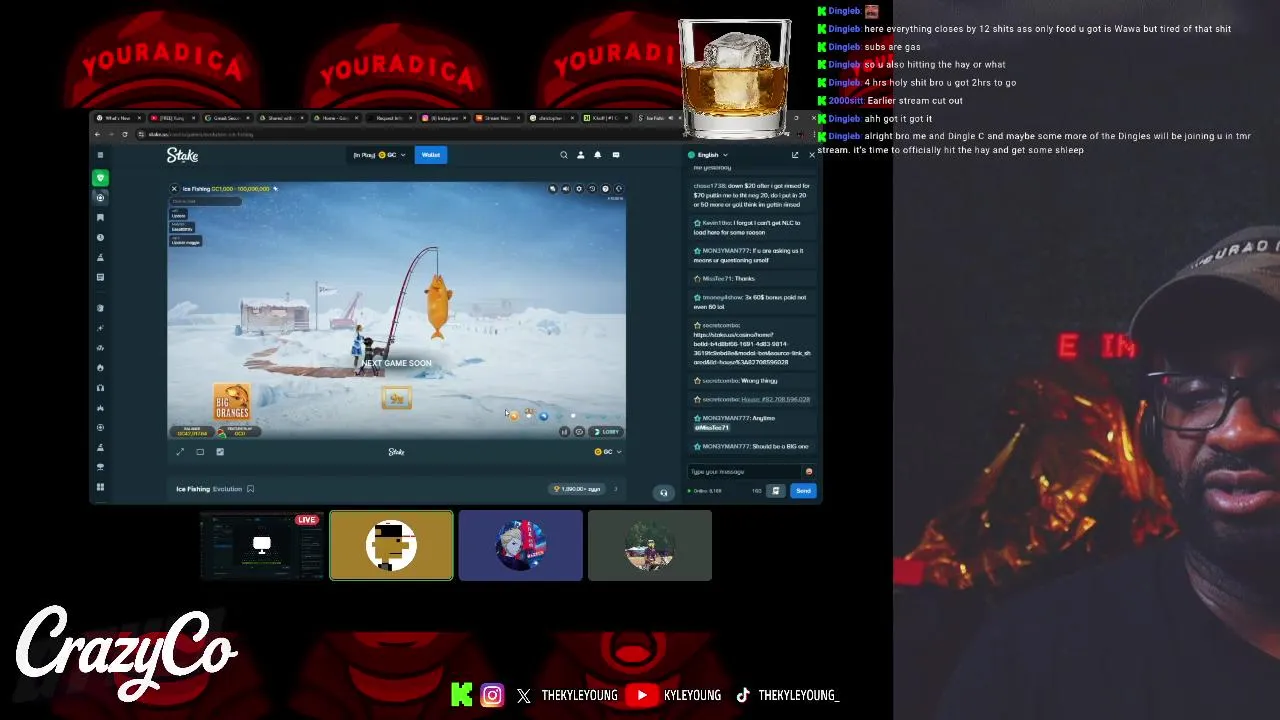This screenshot has height=720, width=1280.
Task: Click the 1,890.00× top multiplier pill
Action: 578,489
